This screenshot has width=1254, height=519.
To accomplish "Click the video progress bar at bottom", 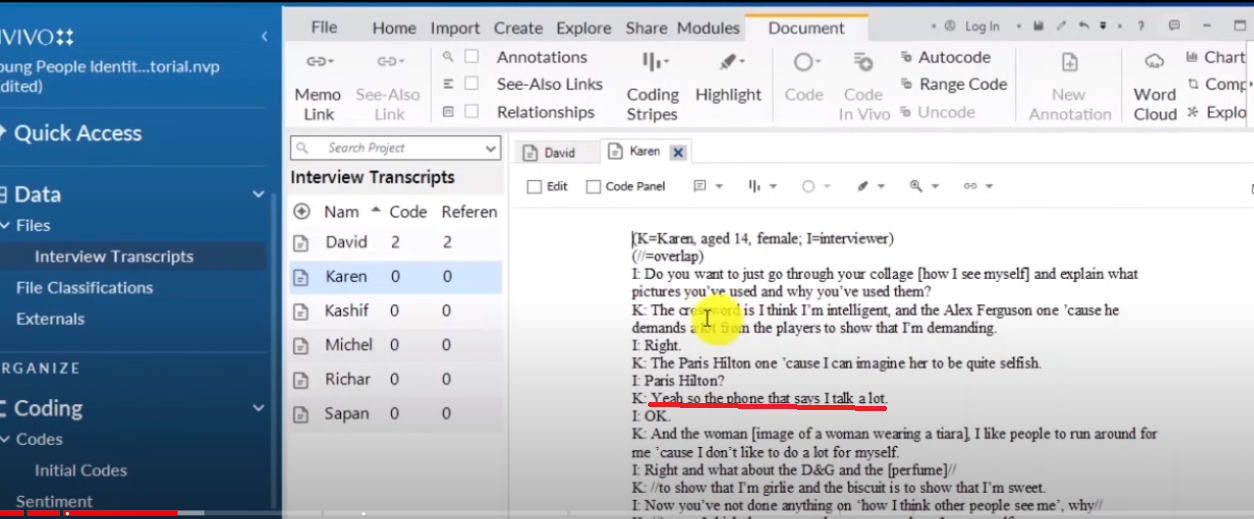I will pos(627,514).
